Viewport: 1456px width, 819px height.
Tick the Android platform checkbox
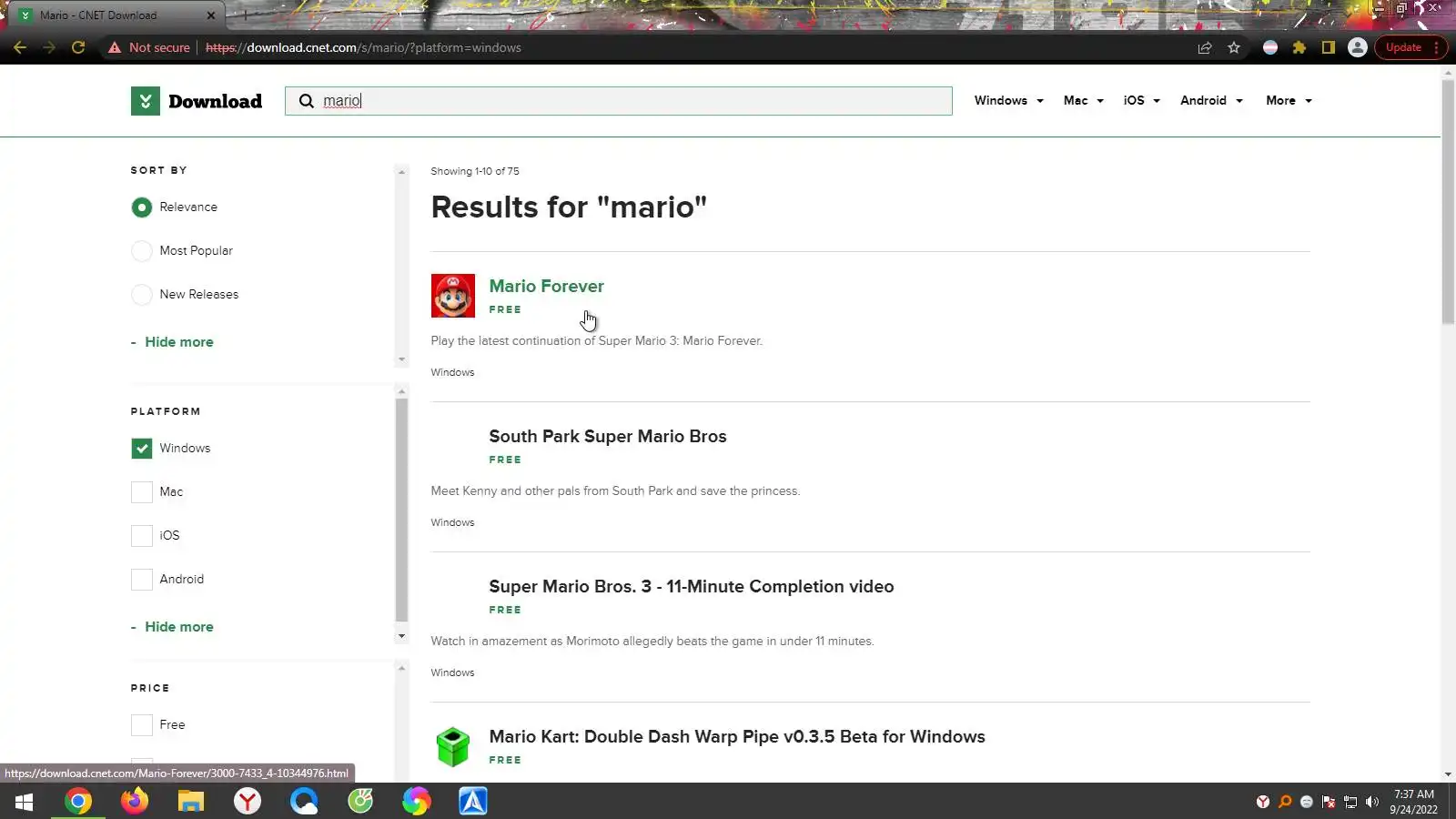(x=142, y=580)
